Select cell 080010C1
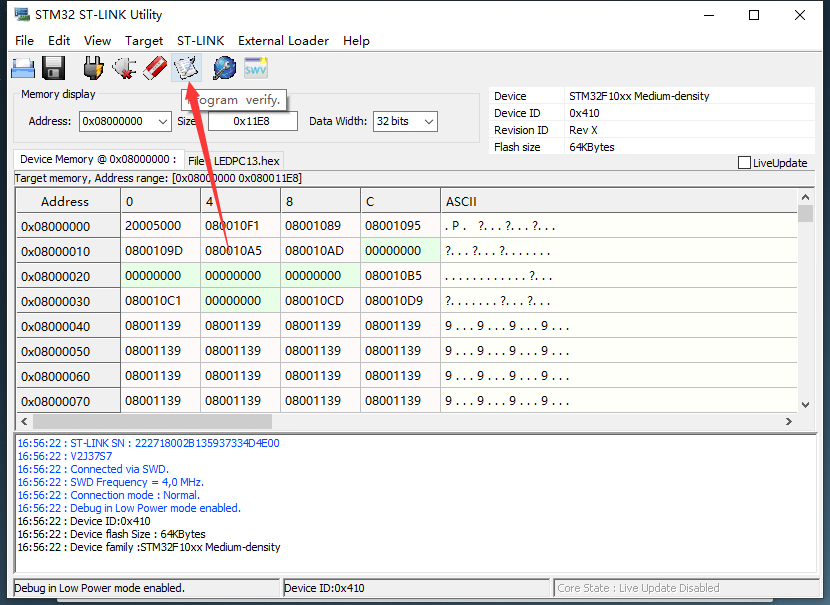 (x=160, y=301)
